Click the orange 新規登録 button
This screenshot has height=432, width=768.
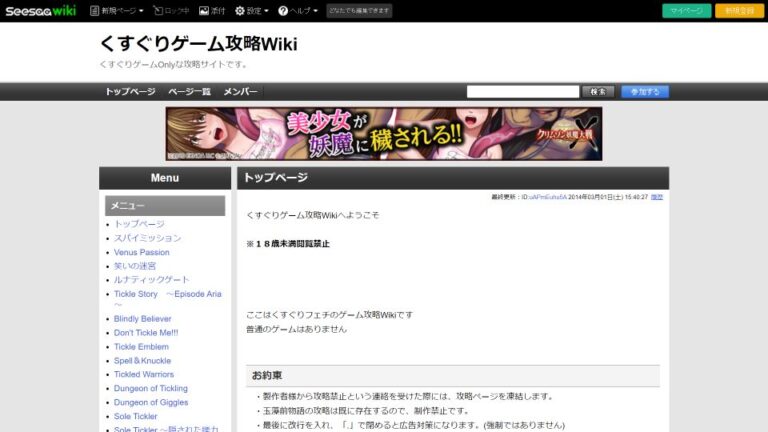(741, 11)
